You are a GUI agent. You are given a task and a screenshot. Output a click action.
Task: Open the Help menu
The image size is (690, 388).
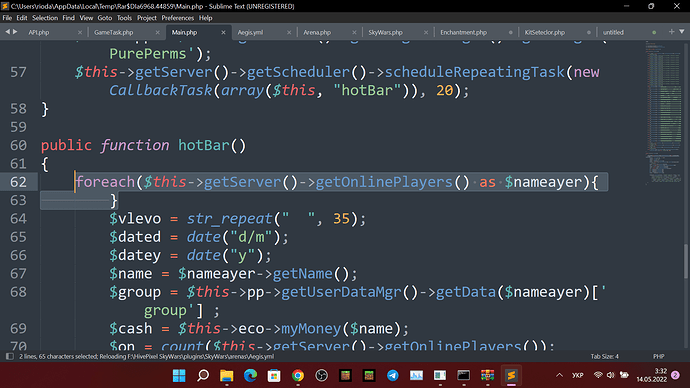point(206,18)
